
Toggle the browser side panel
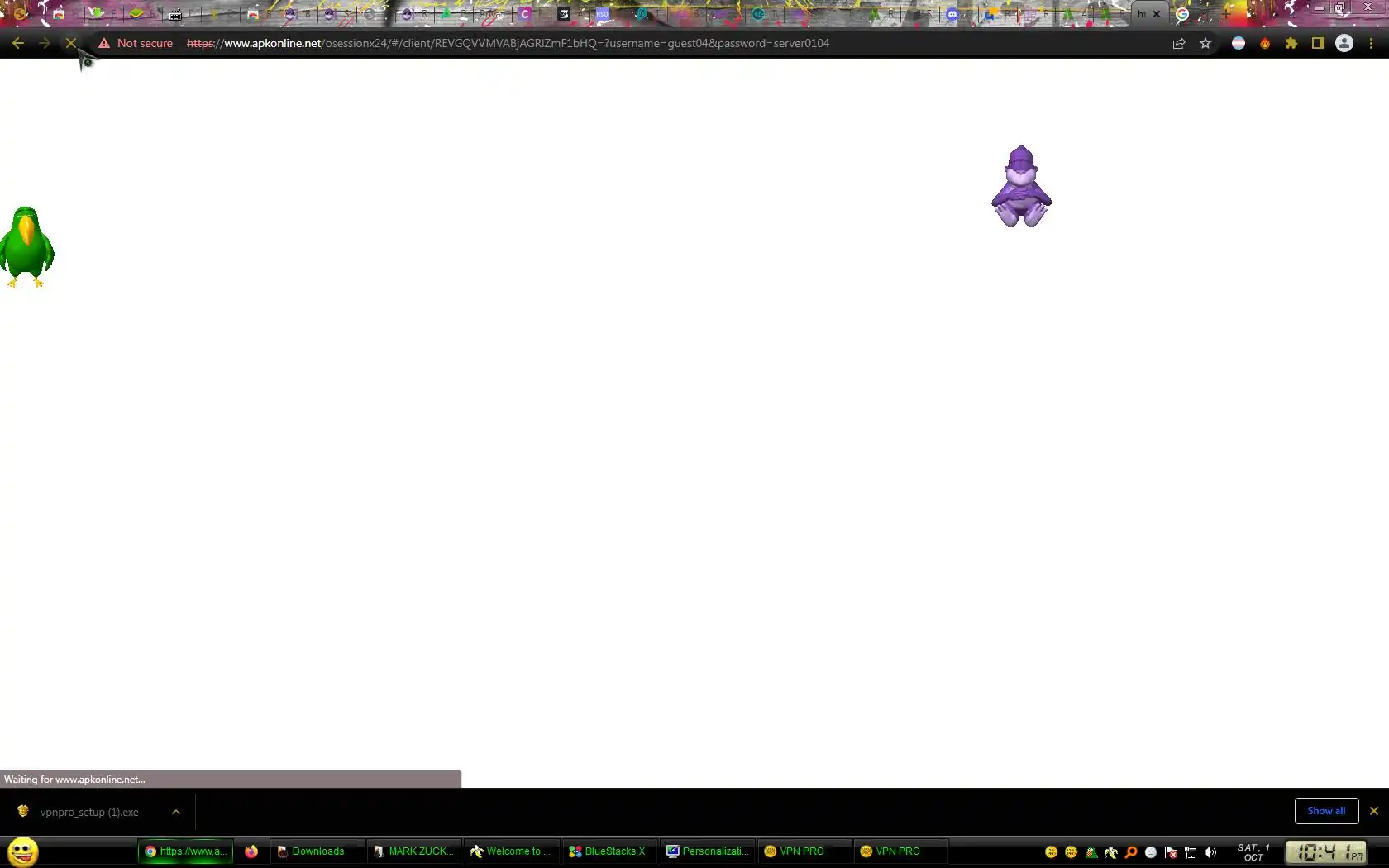point(1318,43)
